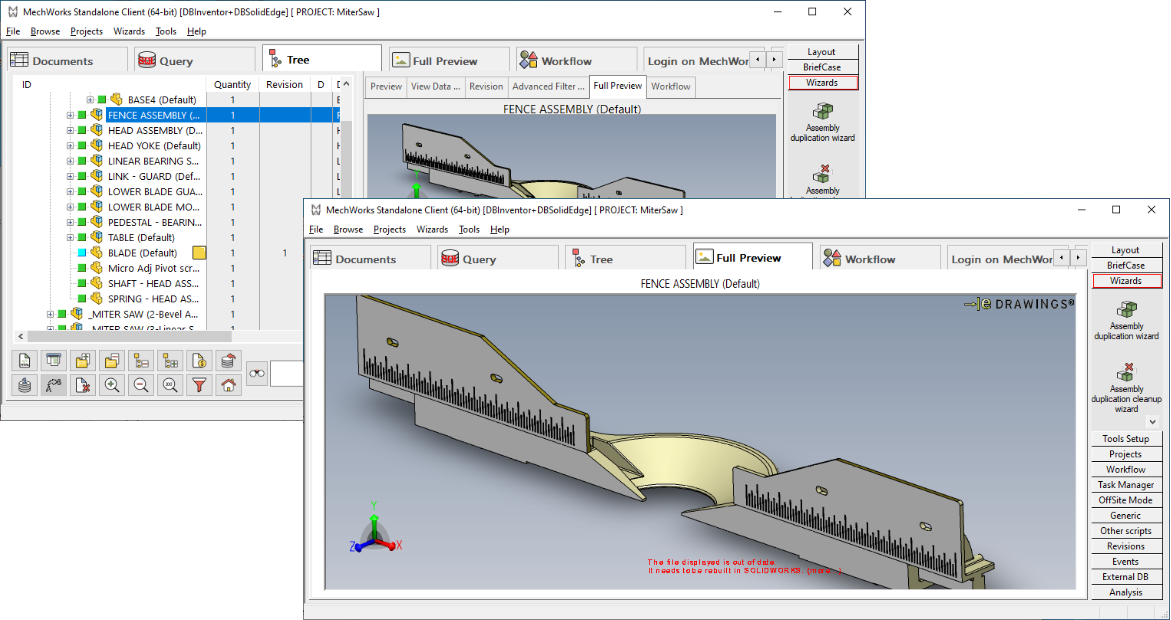Click the Task Manager button
Screen dimensions: 1171x620
[x=1127, y=485]
